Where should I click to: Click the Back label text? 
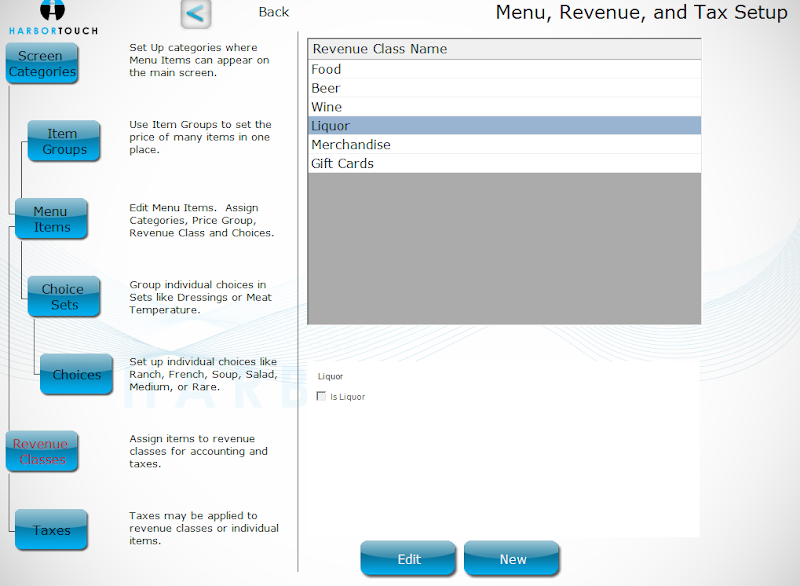tap(273, 12)
